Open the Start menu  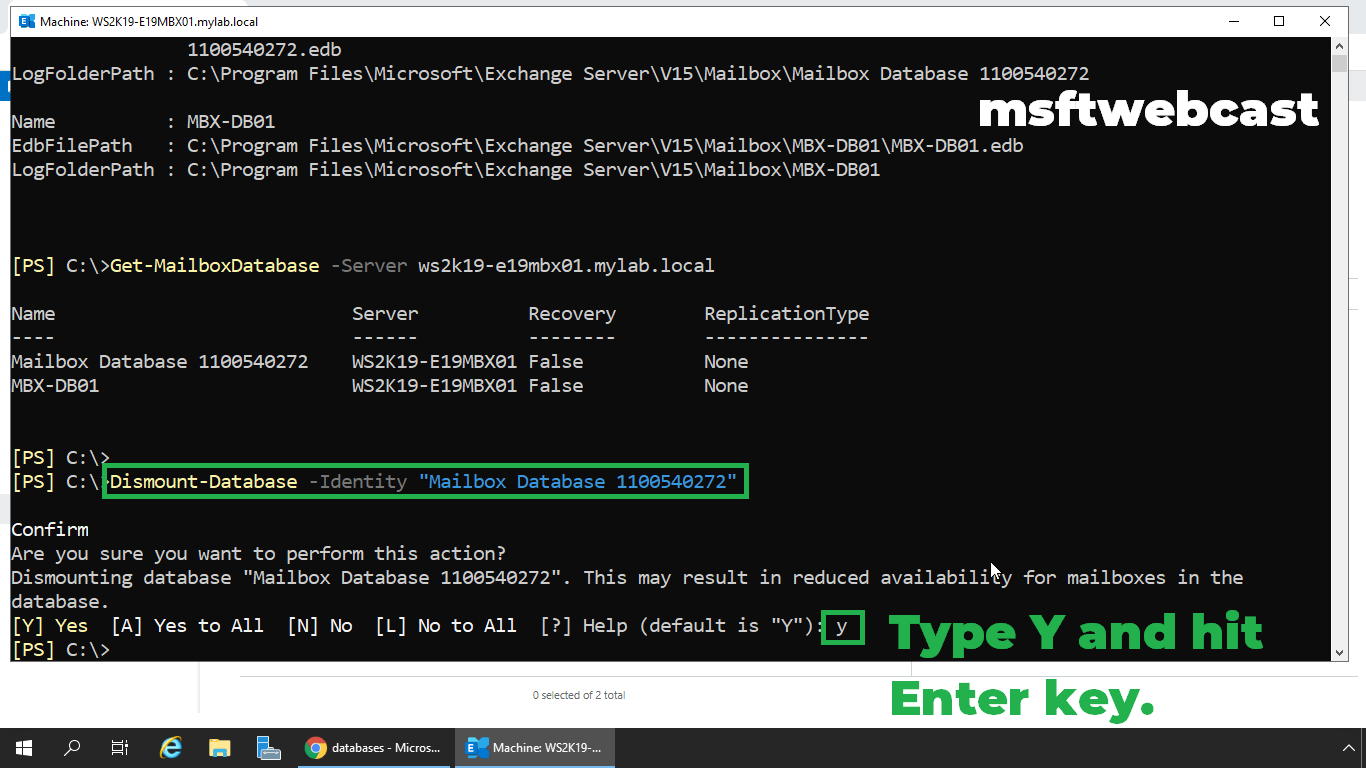coord(22,747)
